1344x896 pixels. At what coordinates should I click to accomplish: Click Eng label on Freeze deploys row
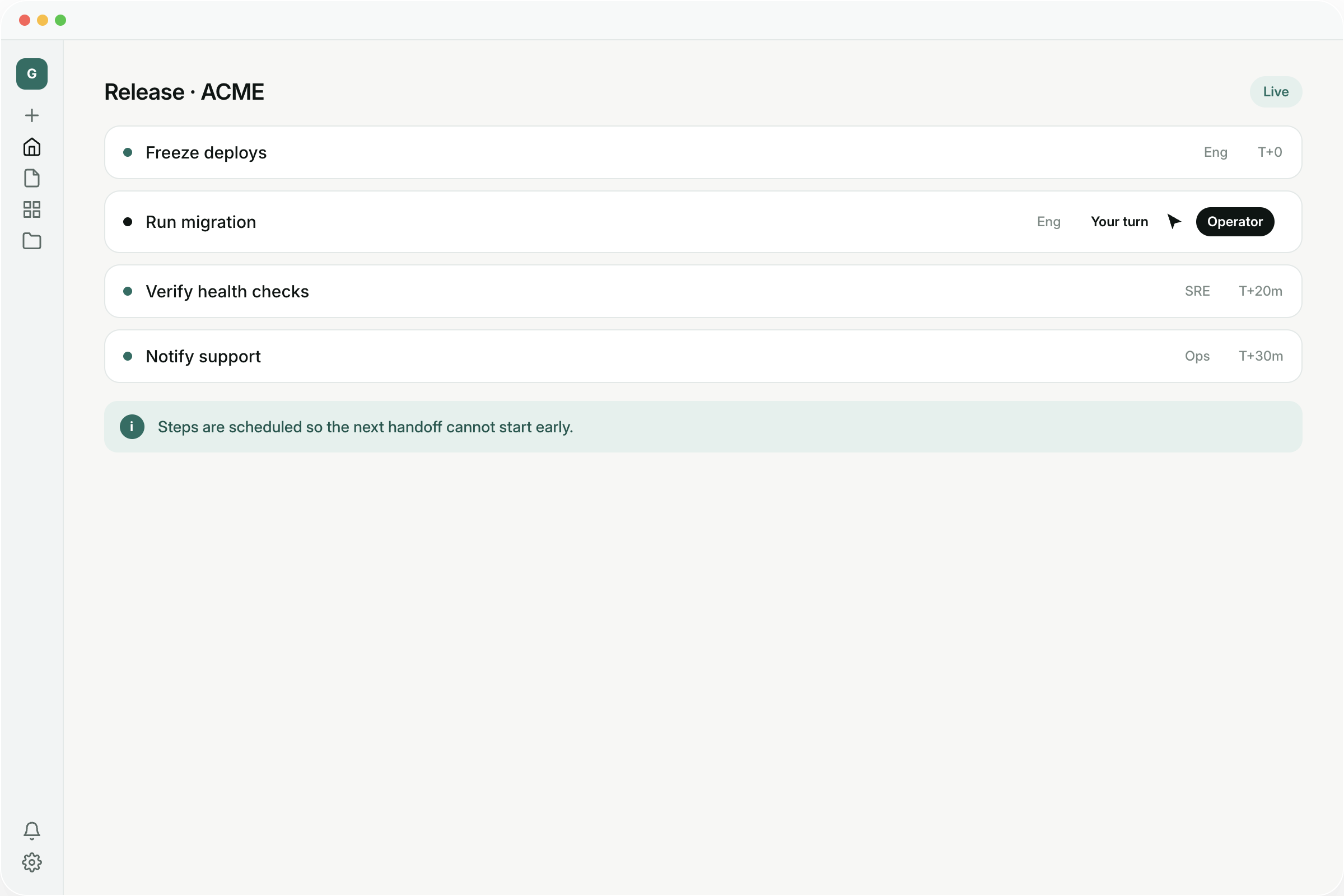[1215, 152]
